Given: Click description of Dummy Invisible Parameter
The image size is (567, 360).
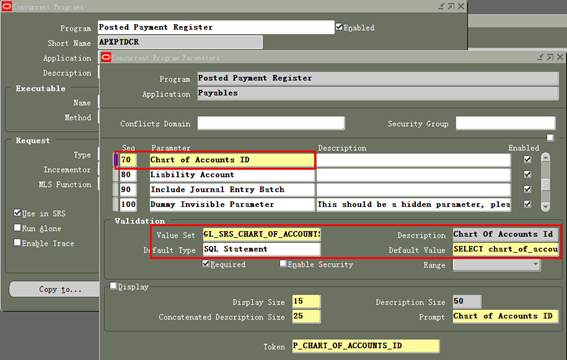Looking at the screenshot, I should click(x=413, y=204).
